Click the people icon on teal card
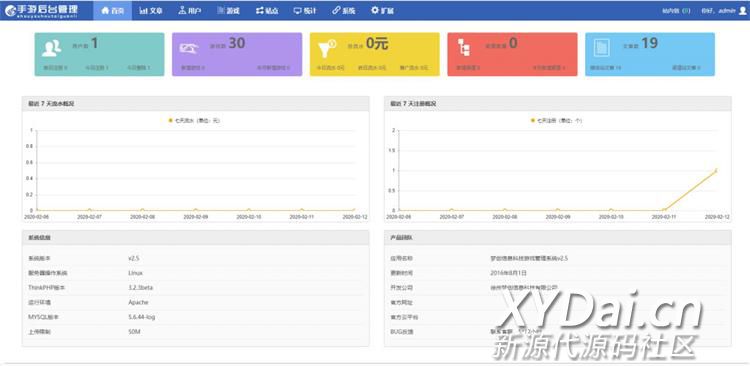The image size is (750, 366). pyautogui.click(x=51, y=47)
